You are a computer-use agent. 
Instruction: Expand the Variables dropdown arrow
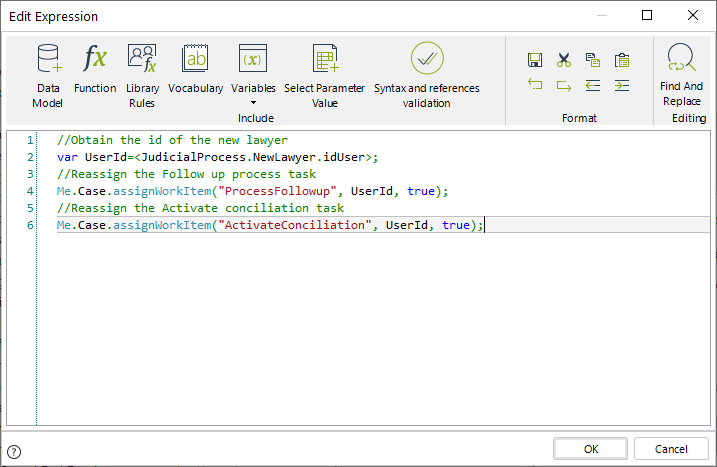[253, 102]
